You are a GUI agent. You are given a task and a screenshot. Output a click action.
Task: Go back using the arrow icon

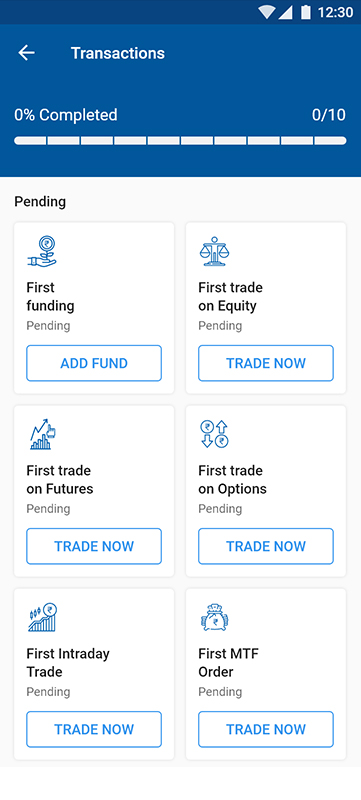click(26, 53)
